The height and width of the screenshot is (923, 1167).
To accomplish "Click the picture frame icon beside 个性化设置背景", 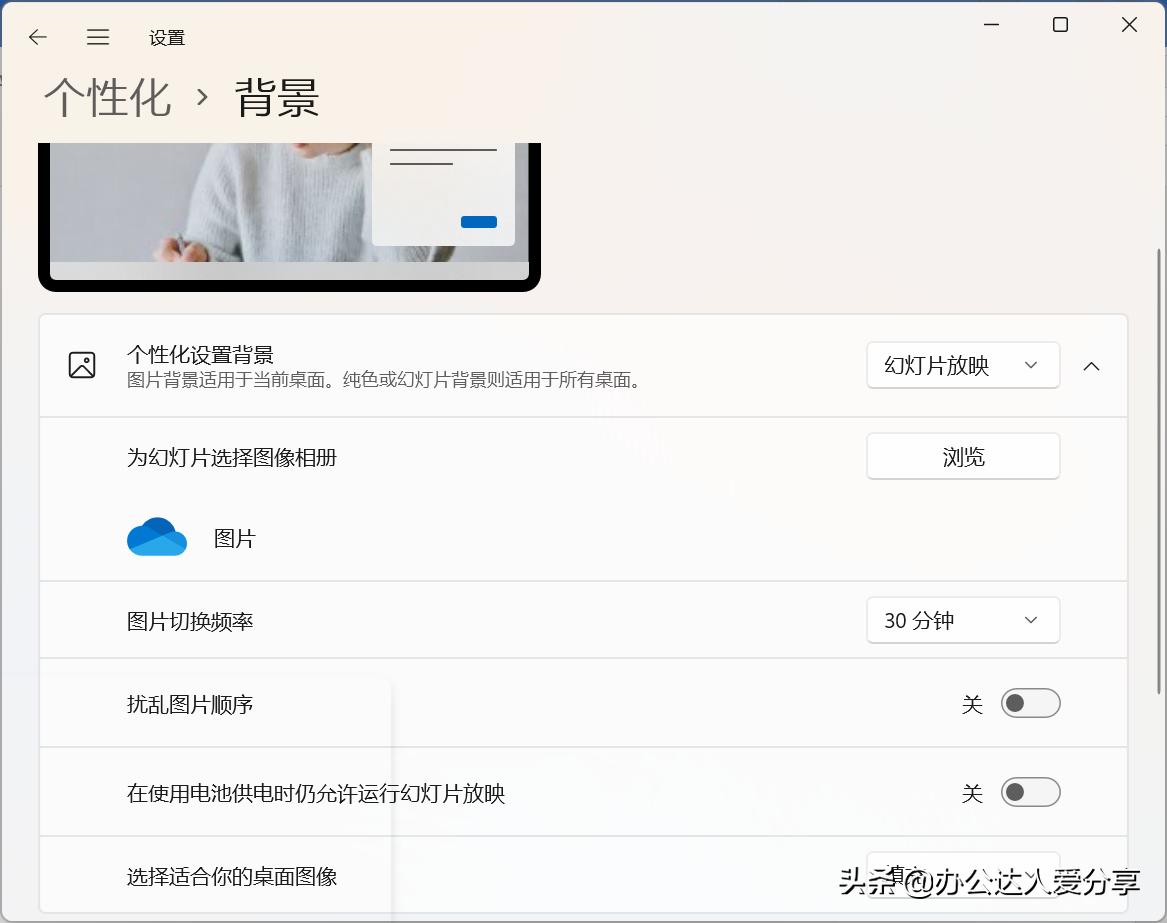I will [83, 365].
